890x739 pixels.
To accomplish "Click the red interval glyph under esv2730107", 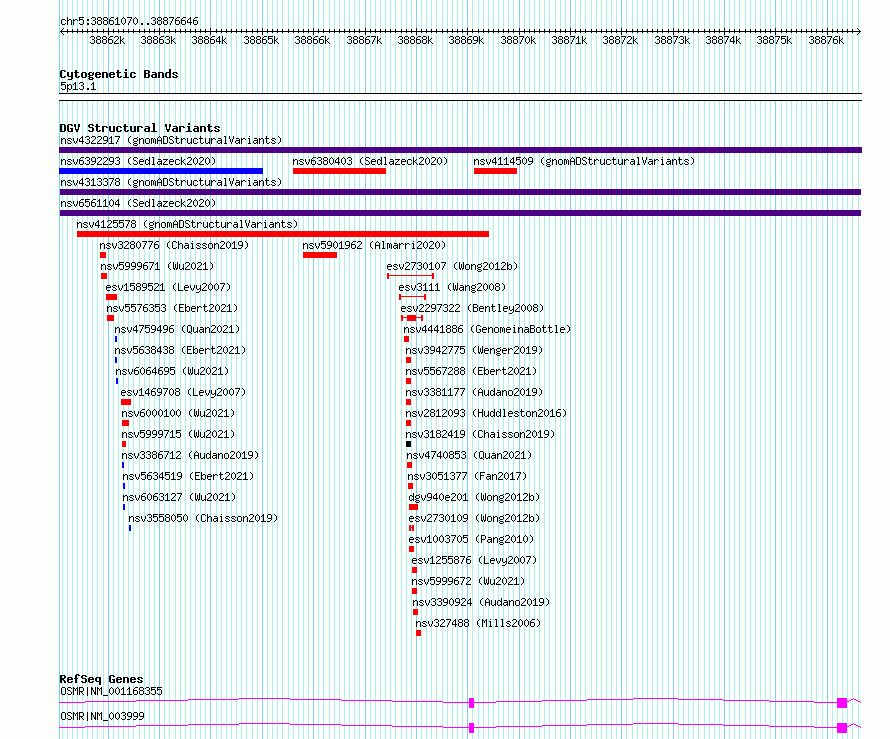I will coord(410,276).
